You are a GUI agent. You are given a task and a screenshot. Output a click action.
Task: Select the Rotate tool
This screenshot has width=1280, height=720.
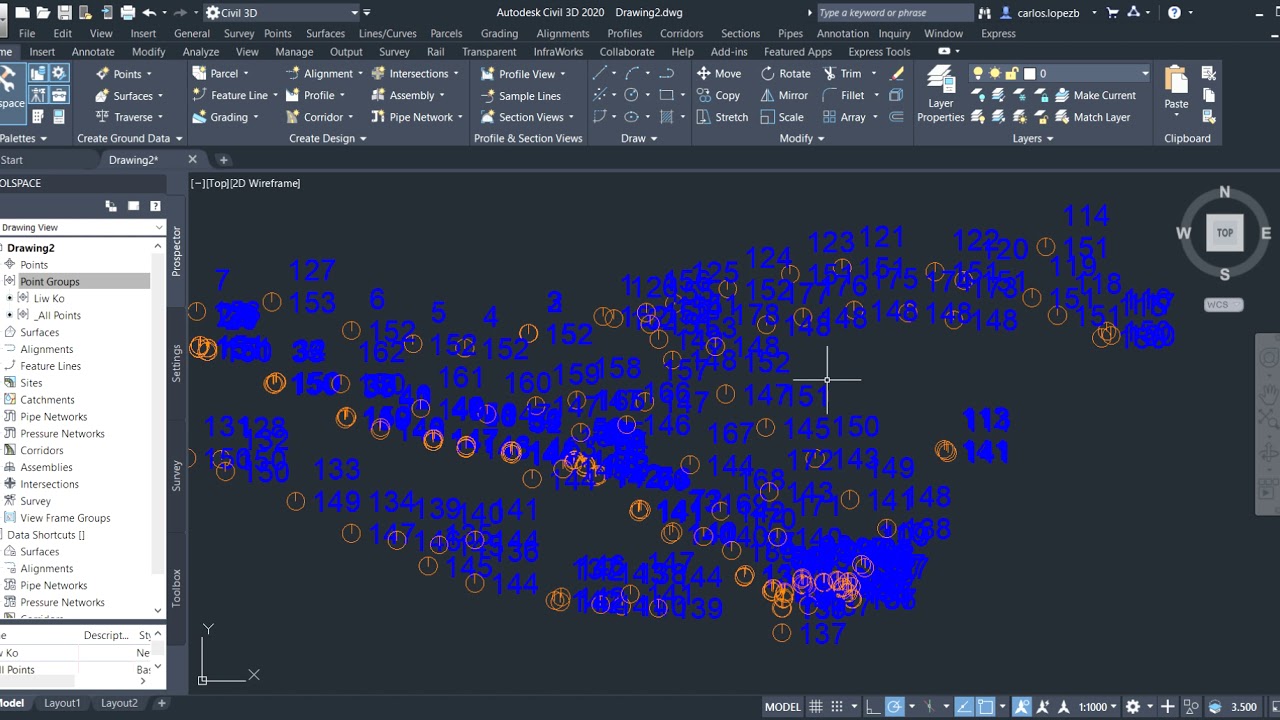[x=785, y=73]
